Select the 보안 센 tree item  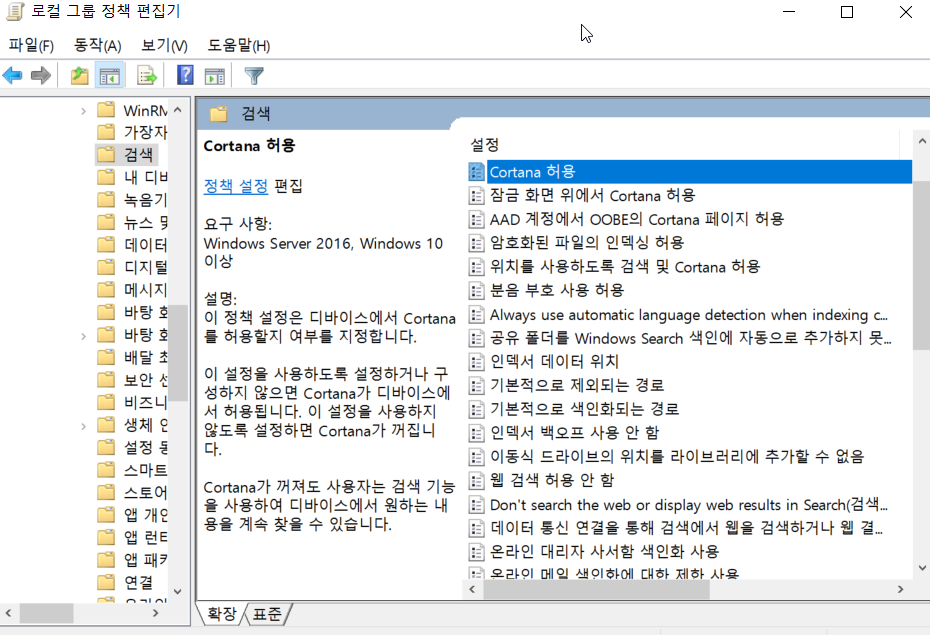(145, 380)
